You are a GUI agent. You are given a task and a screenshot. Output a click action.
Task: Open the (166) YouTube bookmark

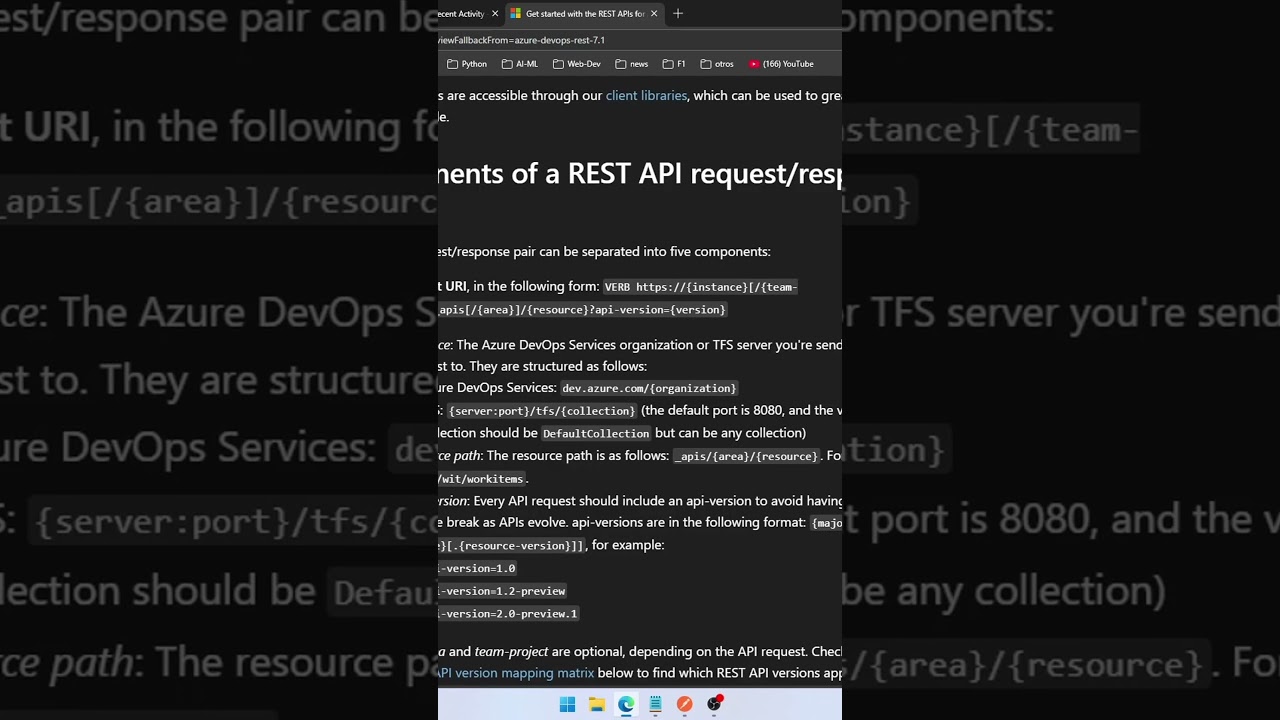pos(781,64)
